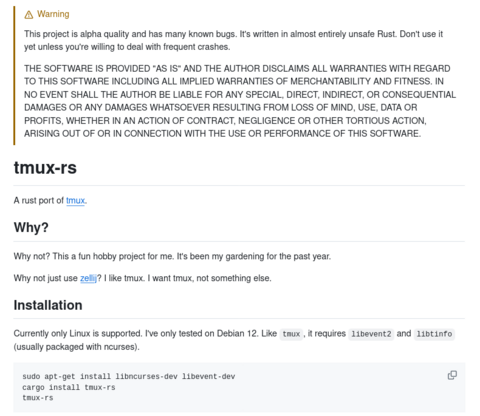Open the tmux hyperlink

point(75,200)
